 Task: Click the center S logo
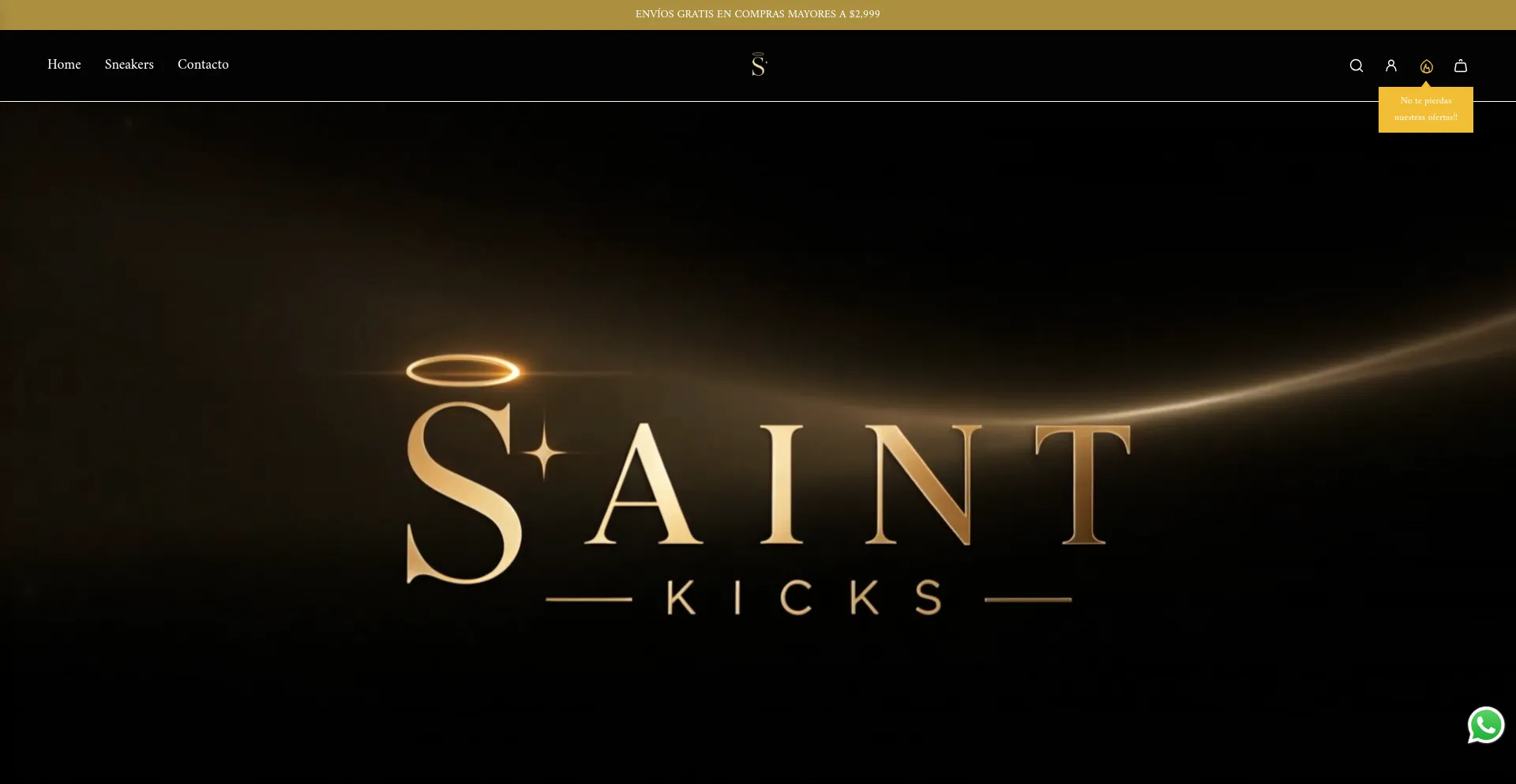[x=759, y=65]
